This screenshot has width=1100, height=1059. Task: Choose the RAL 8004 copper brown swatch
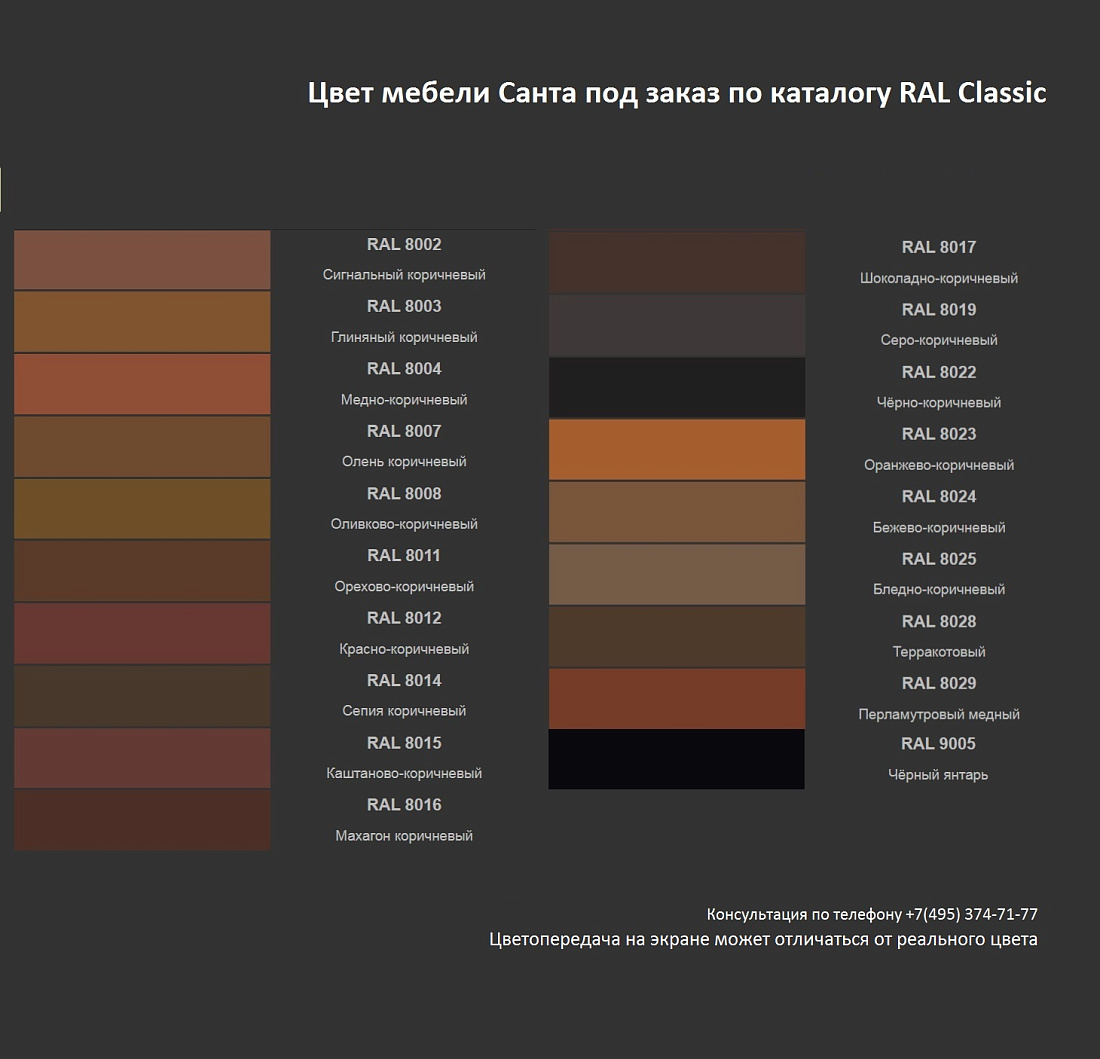[x=142, y=384]
